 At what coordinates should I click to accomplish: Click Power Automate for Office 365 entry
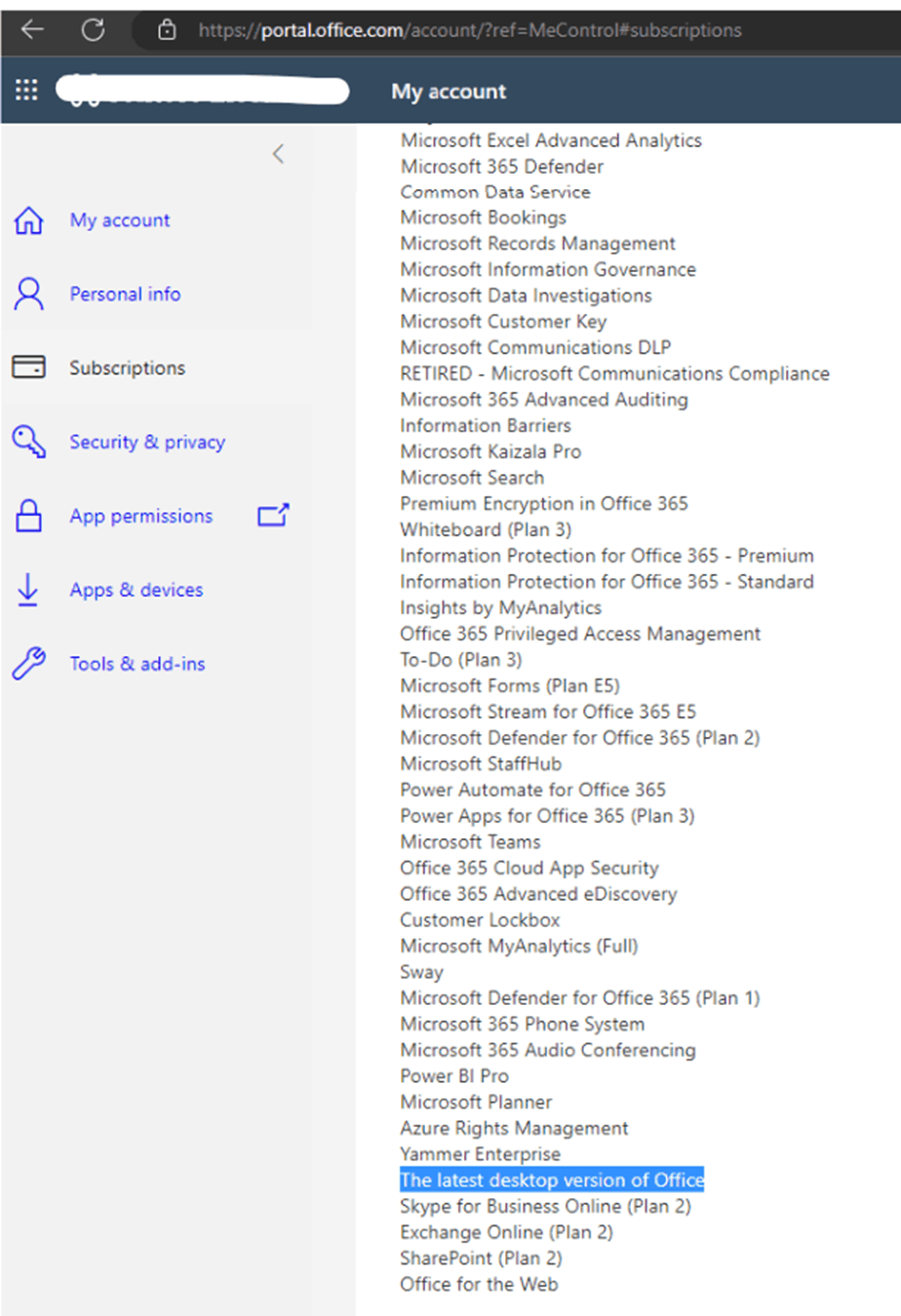[x=533, y=790]
